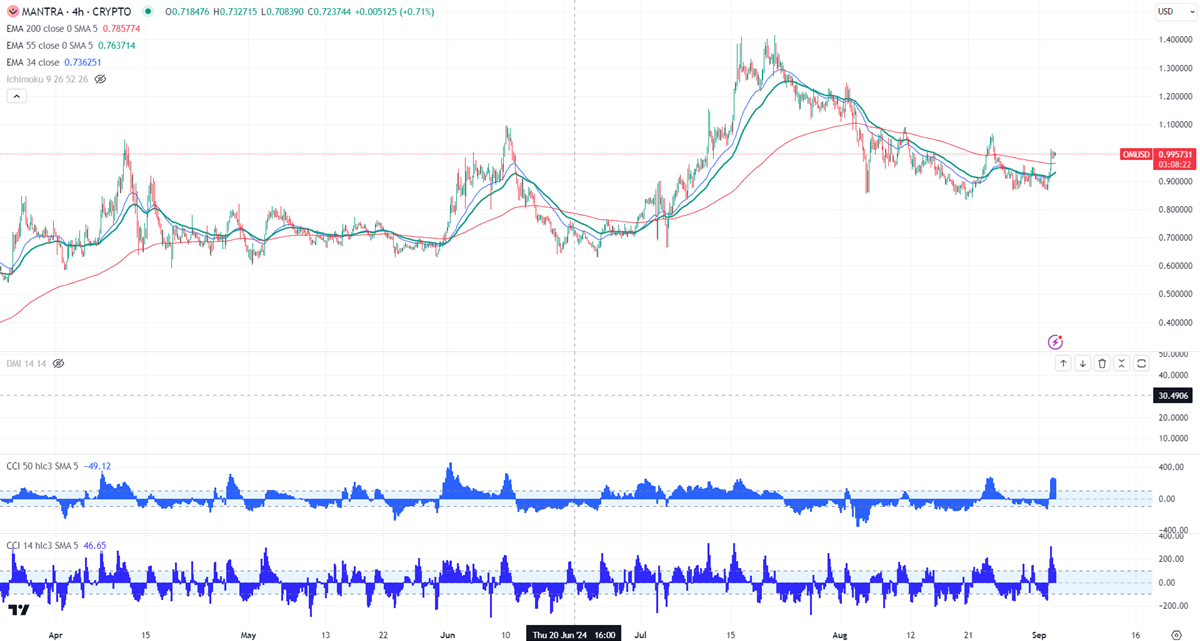Click the Sep label on time axis
Screen dimensions: 1200x641
(1039, 634)
